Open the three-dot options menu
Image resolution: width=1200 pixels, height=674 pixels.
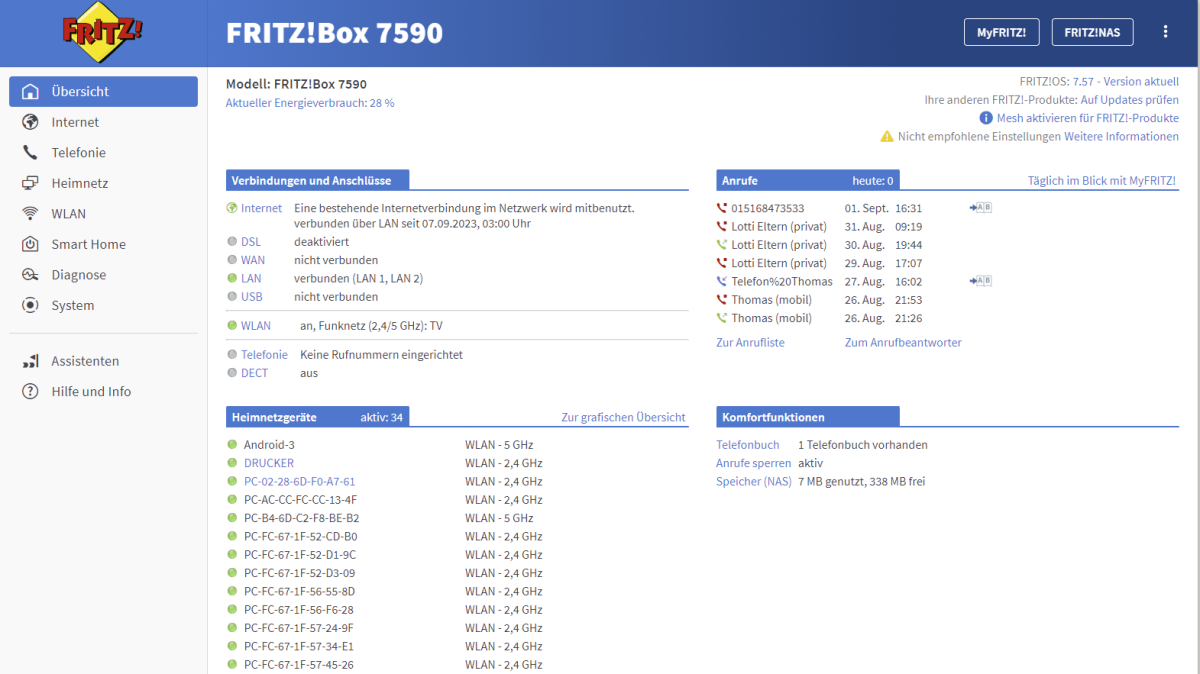click(x=1165, y=32)
